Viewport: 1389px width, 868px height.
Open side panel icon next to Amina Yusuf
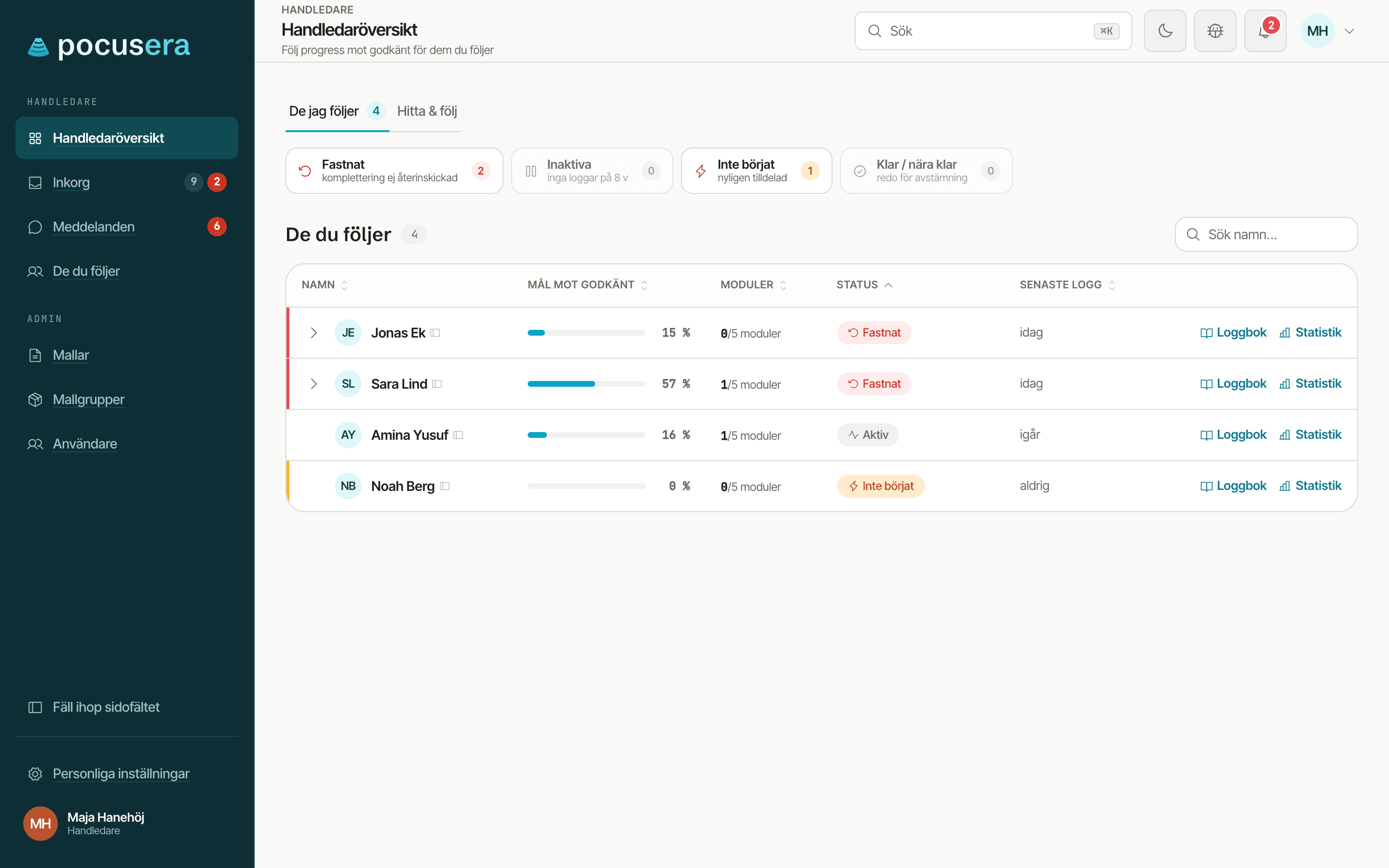click(458, 435)
